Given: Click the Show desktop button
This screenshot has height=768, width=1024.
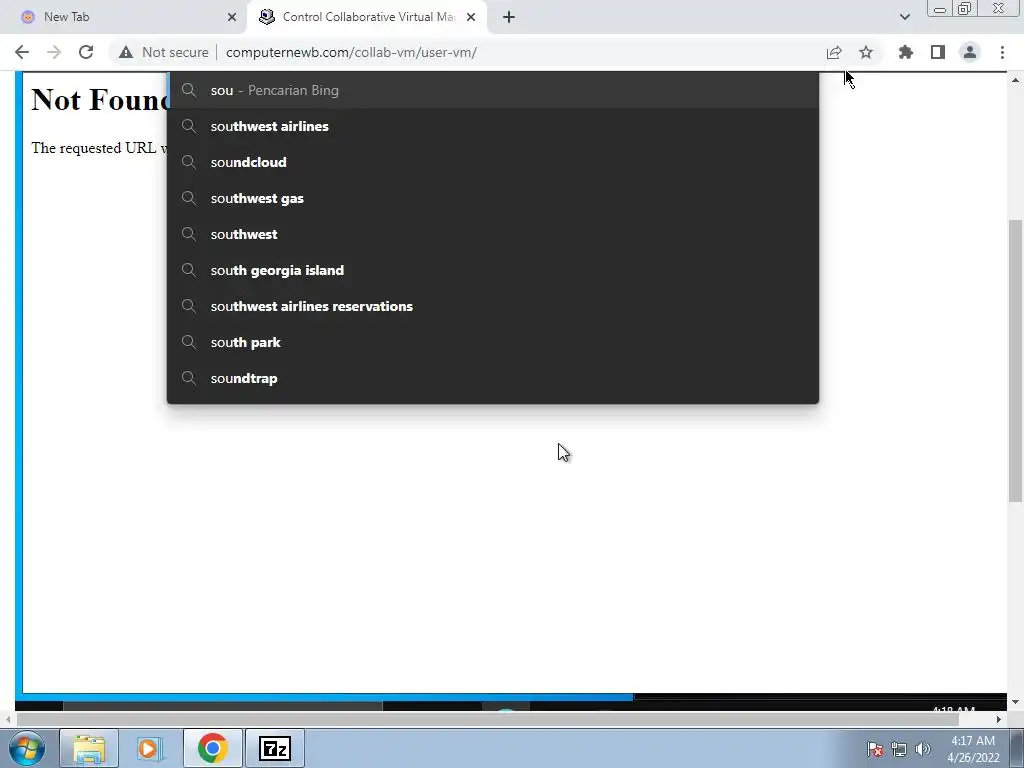Looking at the screenshot, I should coord(1017,748).
